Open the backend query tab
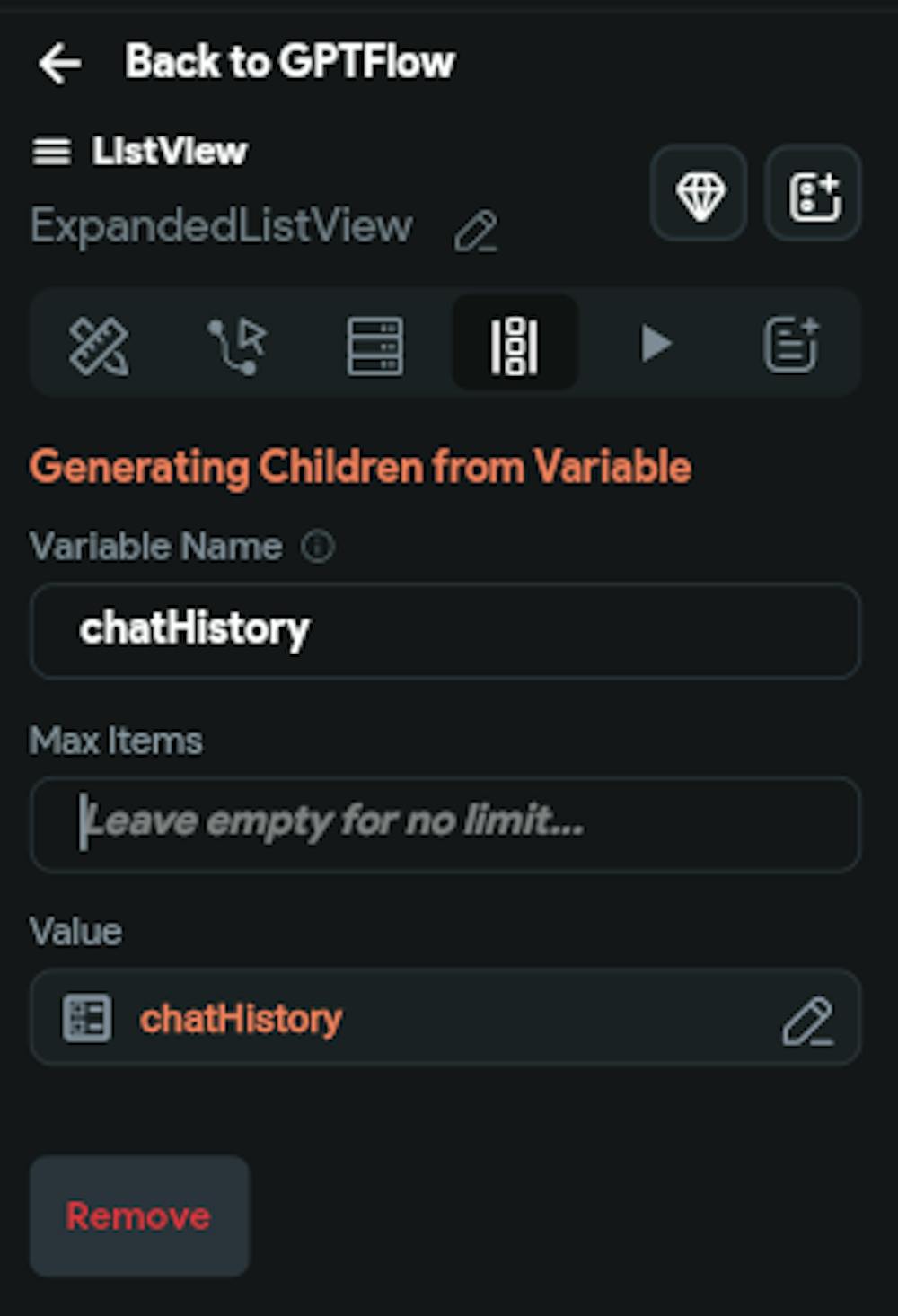 (374, 345)
